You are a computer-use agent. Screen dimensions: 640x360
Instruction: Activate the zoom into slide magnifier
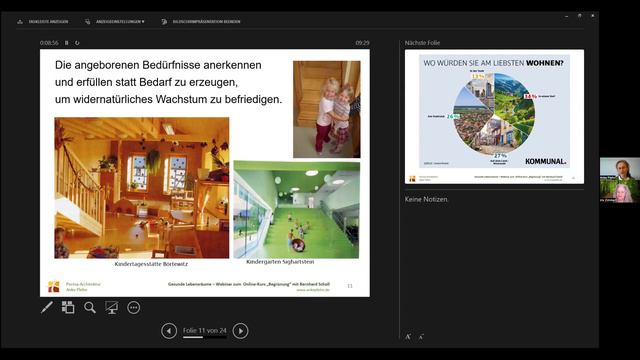(x=90, y=307)
